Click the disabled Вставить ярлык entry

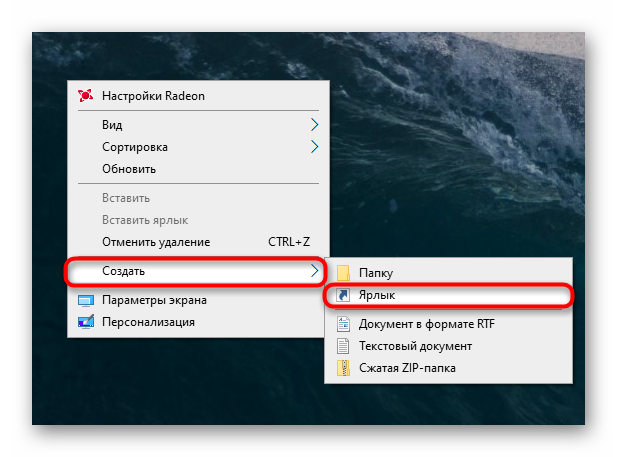pyautogui.click(x=199, y=220)
